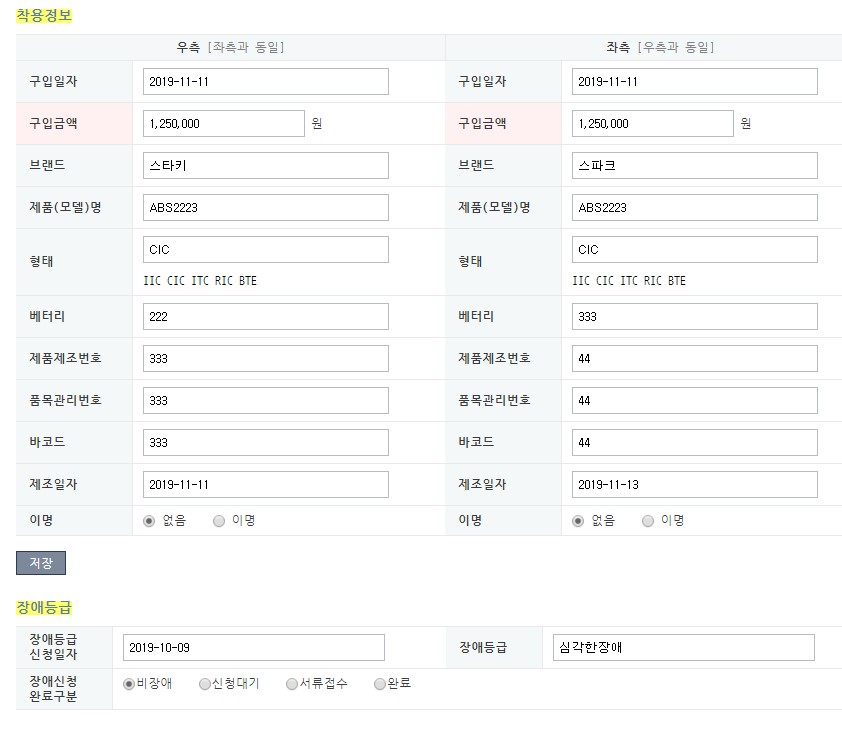Viewport: 842px width, 729px height.
Task: Choose 서류접수 for 장애신청 완료구분
Action: (292, 684)
